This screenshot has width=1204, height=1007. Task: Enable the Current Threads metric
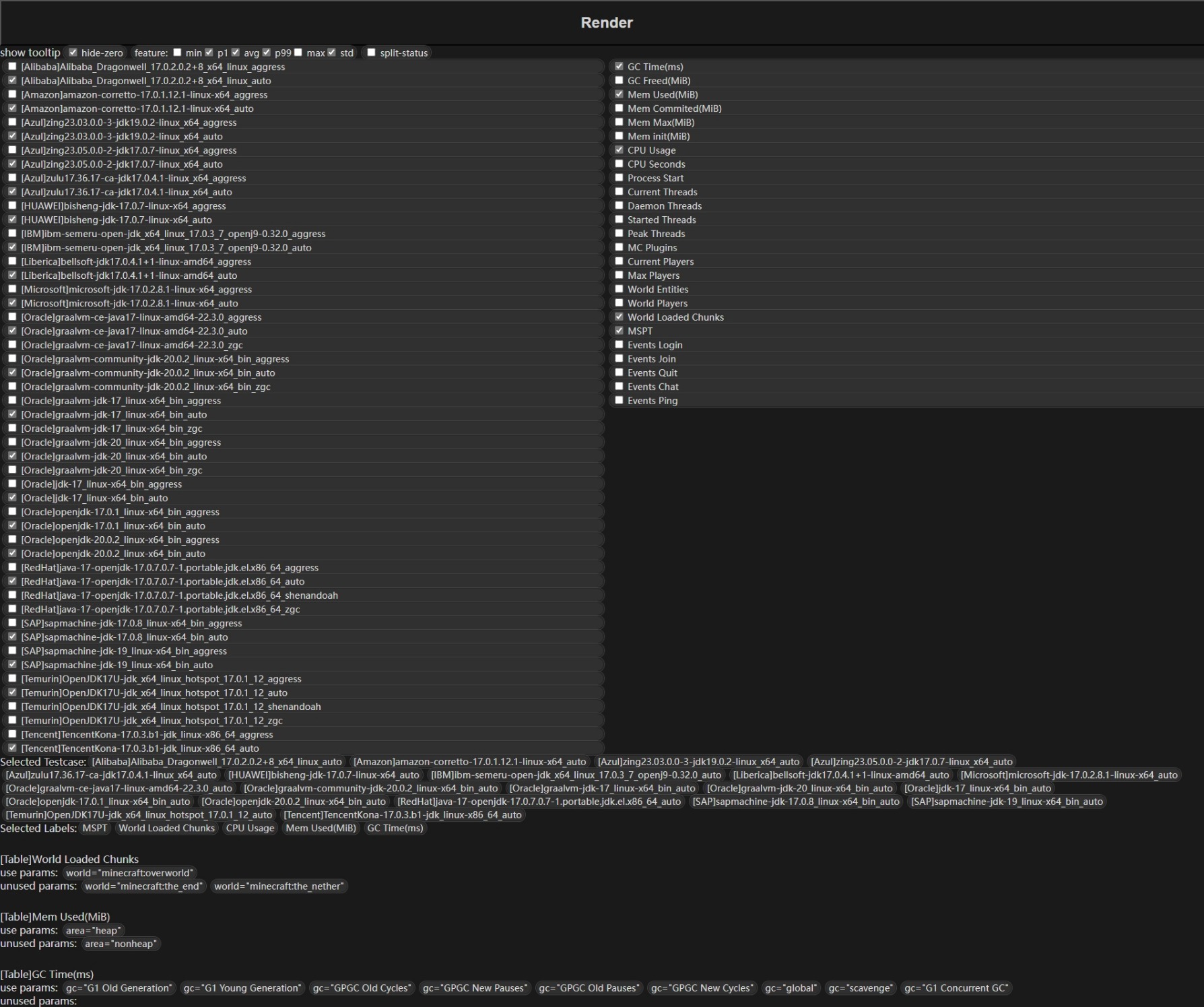coord(620,192)
